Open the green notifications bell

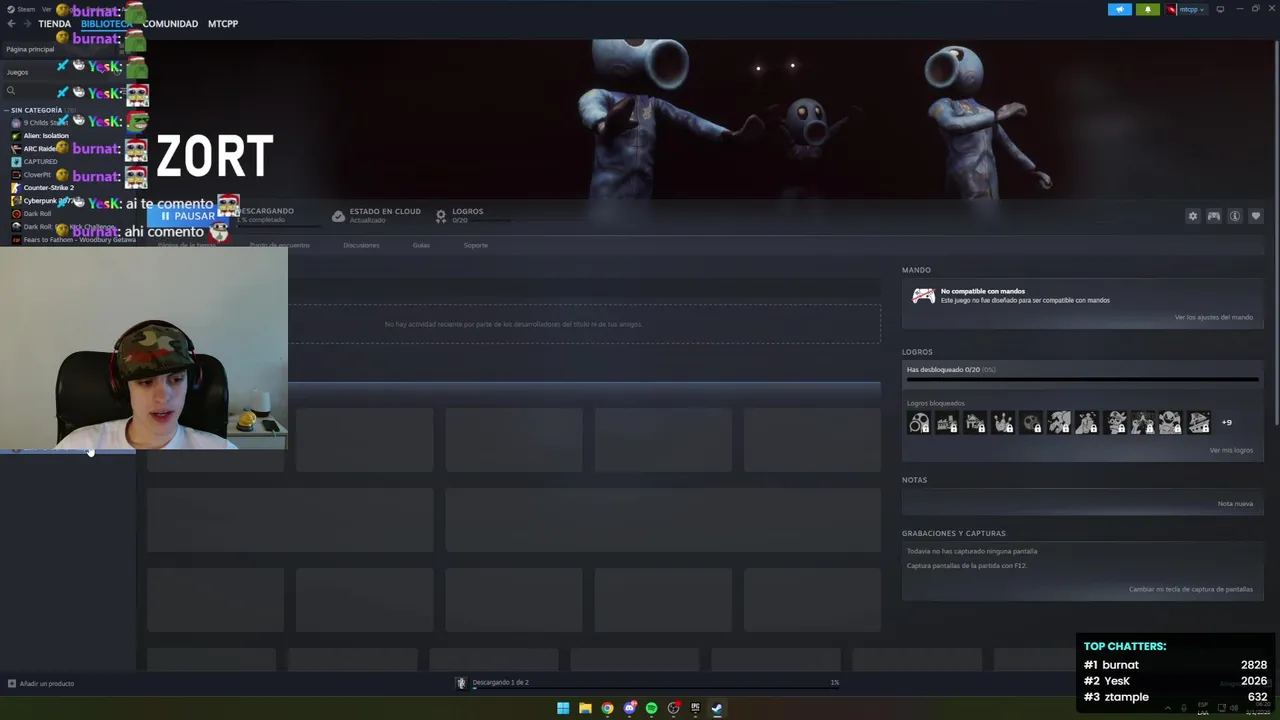[1147, 9]
